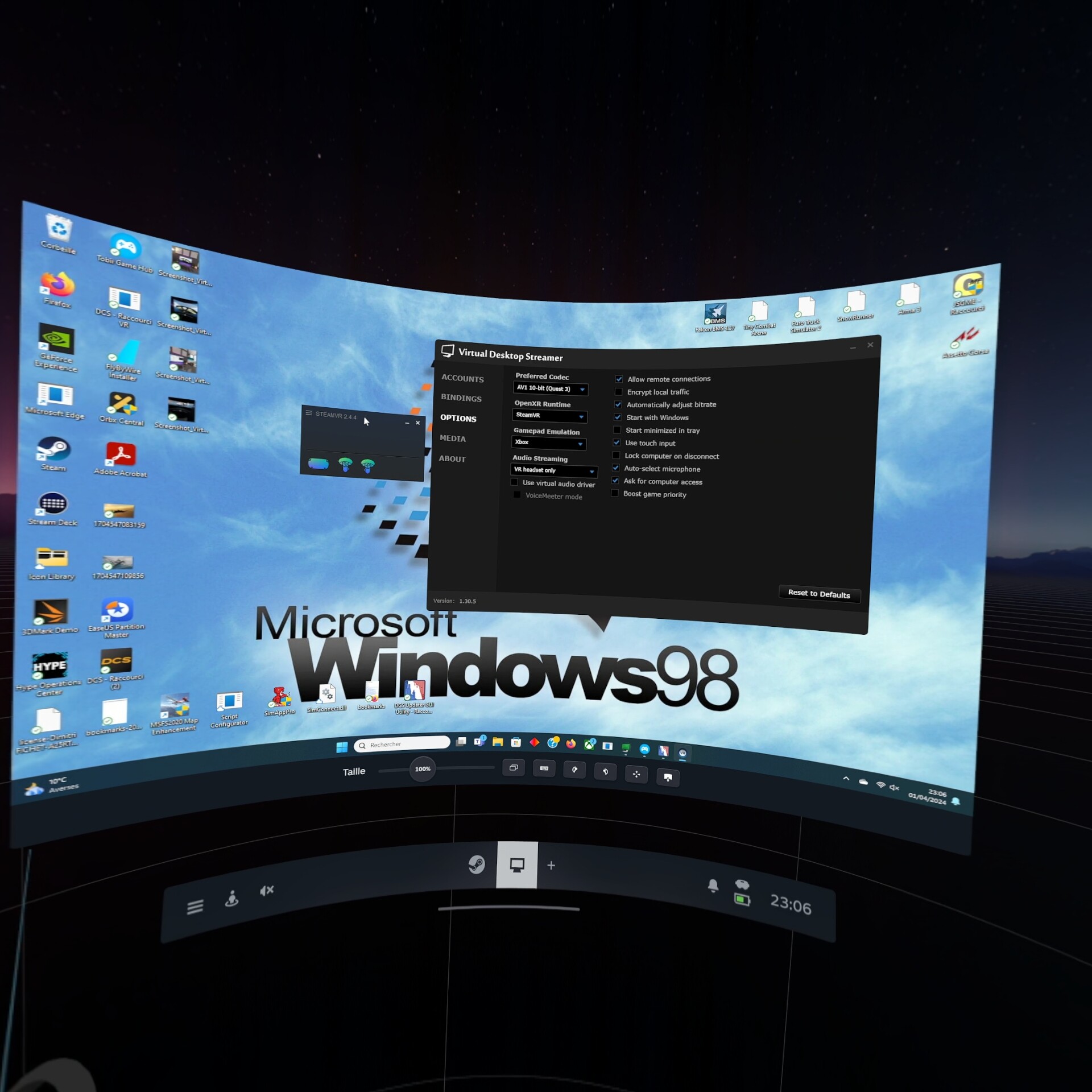Toggle Use touch input checkbox
This screenshot has width=1092, height=1092.
[x=617, y=442]
